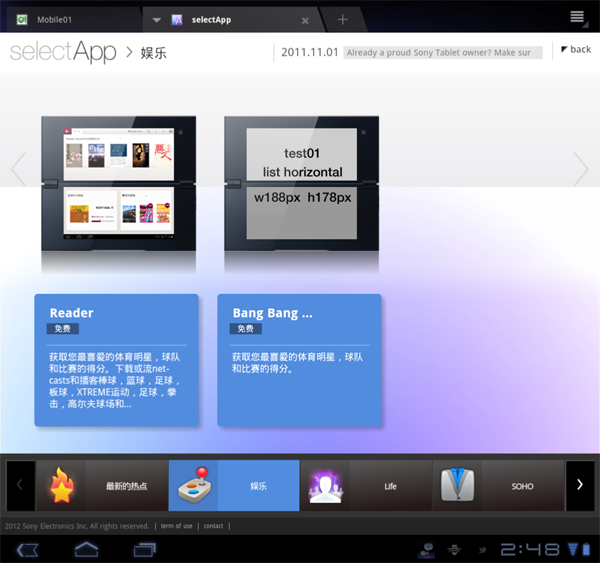The width and height of the screenshot is (600, 563).
Task: Select the SOHO category label
Action: click(x=522, y=486)
